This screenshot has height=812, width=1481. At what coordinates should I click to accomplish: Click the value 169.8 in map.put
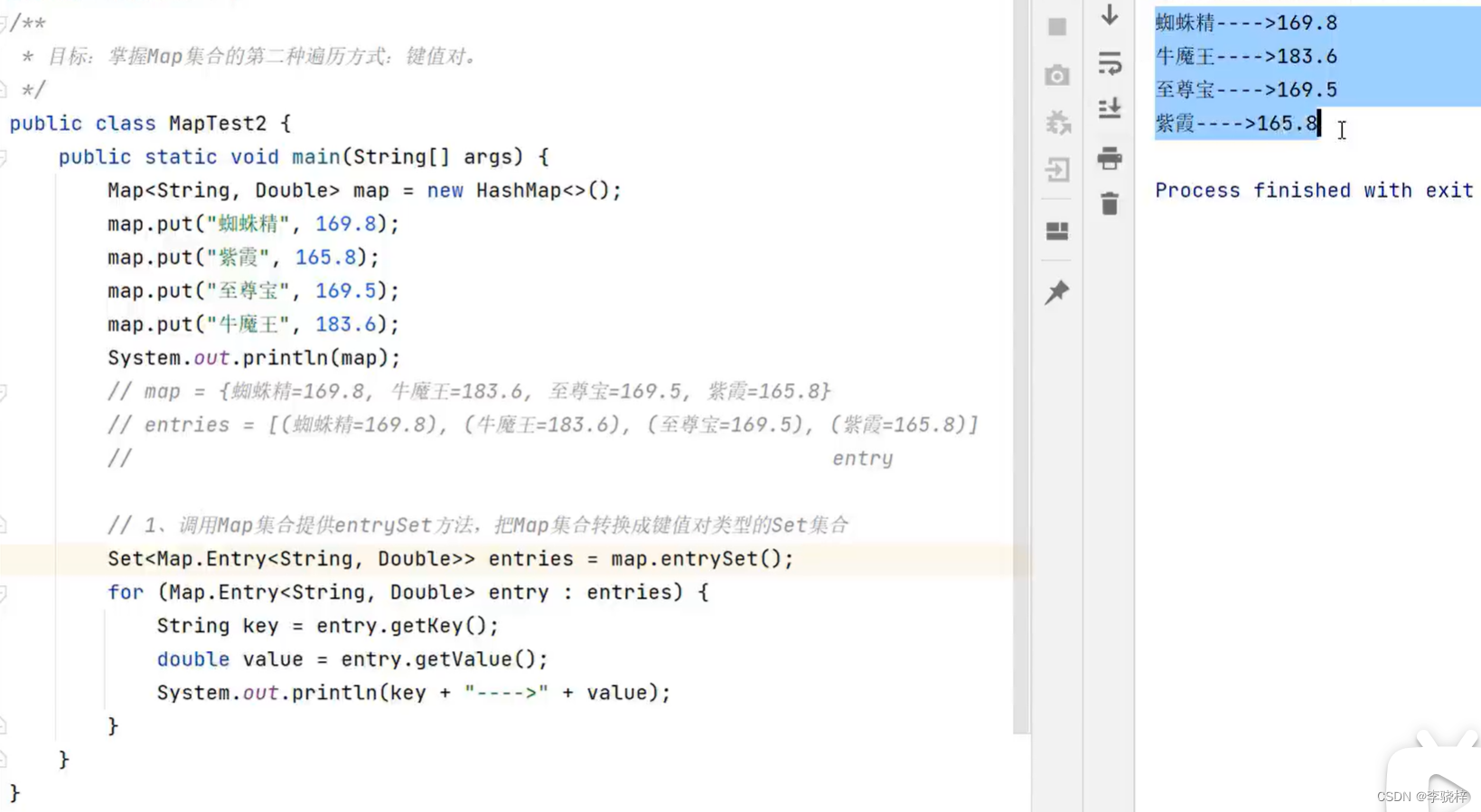click(x=345, y=224)
